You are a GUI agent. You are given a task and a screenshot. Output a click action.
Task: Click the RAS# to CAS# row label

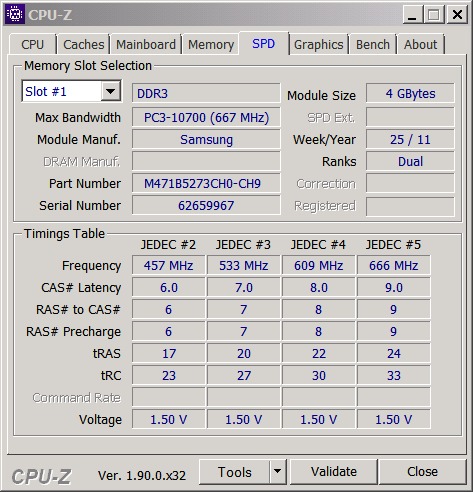coord(78,310)
